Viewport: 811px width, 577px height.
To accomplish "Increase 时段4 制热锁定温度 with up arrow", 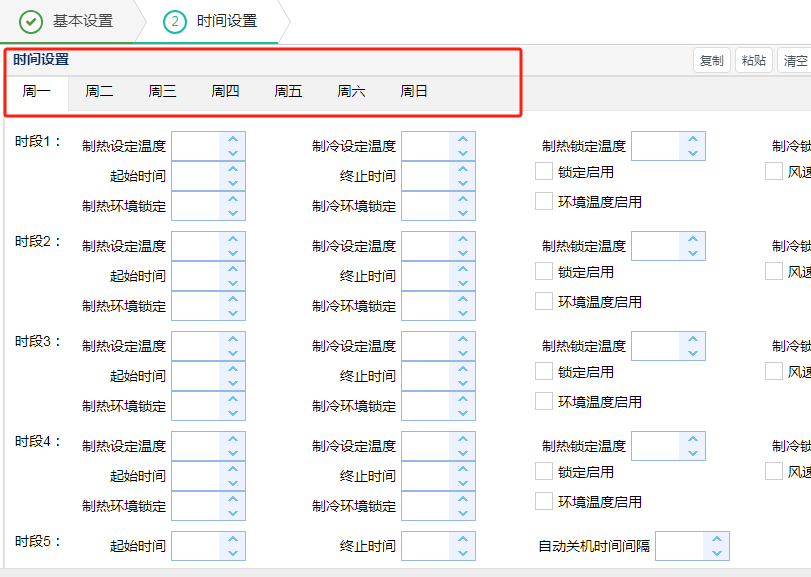I will (x=693, y=440).
